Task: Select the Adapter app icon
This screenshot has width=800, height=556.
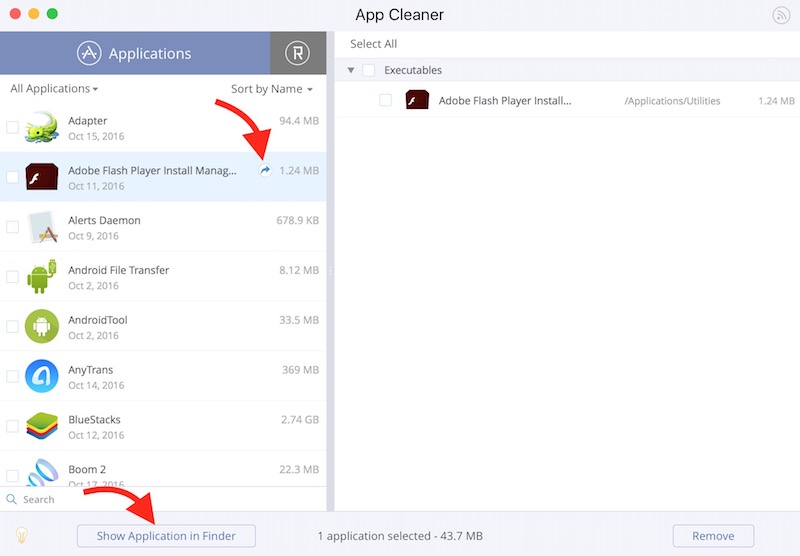Action: [x=42, y=127]
